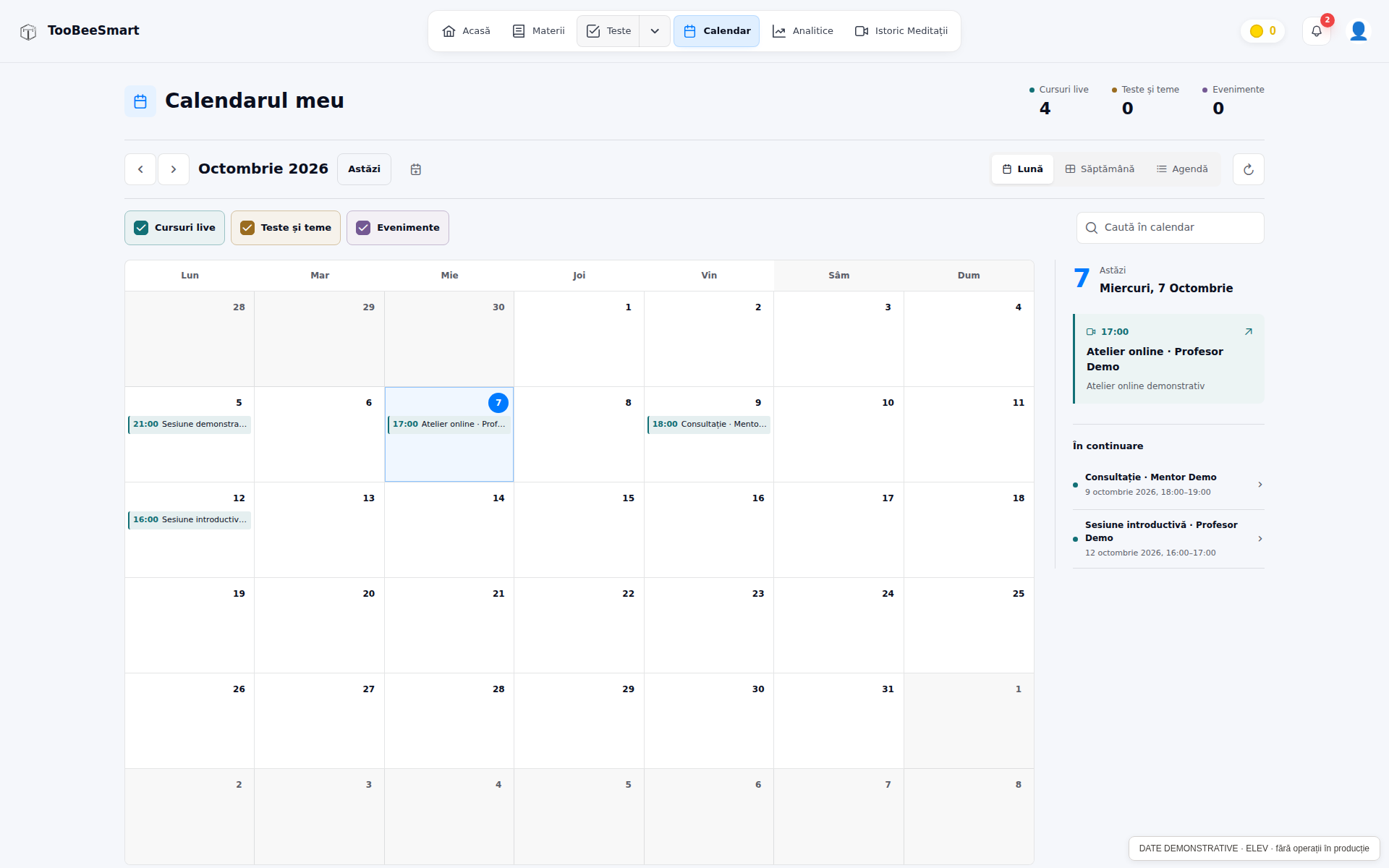Open the Analitice menu item
This screenshot has width=1389, height=868.
[x=803, y=31]
